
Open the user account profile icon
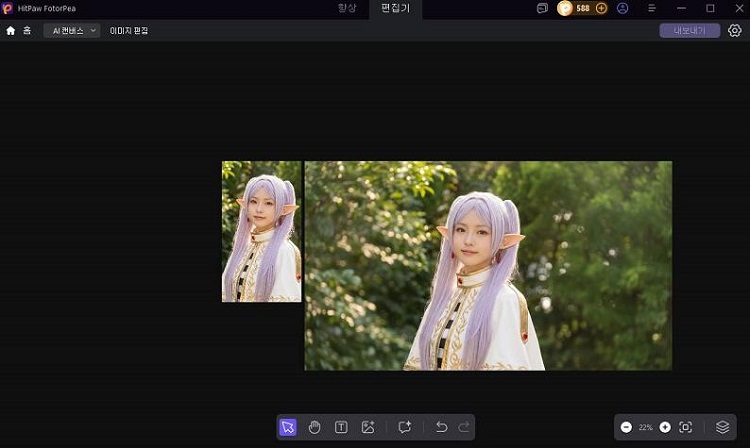(x=622, y=8)
